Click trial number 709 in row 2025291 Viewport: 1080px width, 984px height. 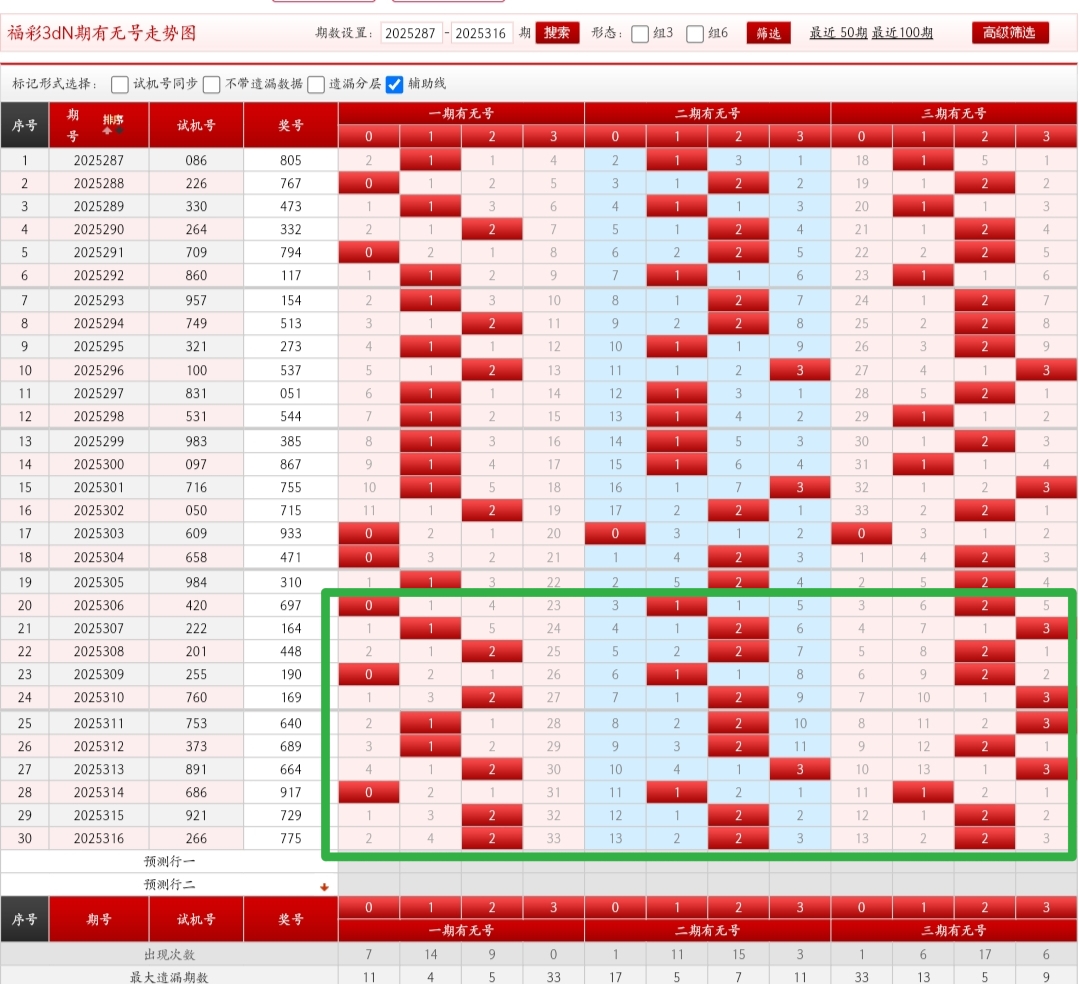pos(196,253)
